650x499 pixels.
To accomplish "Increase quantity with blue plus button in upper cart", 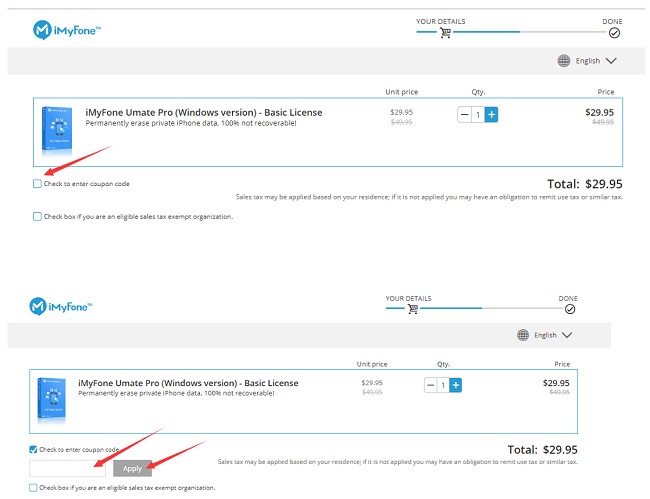I will coord(491,115).
